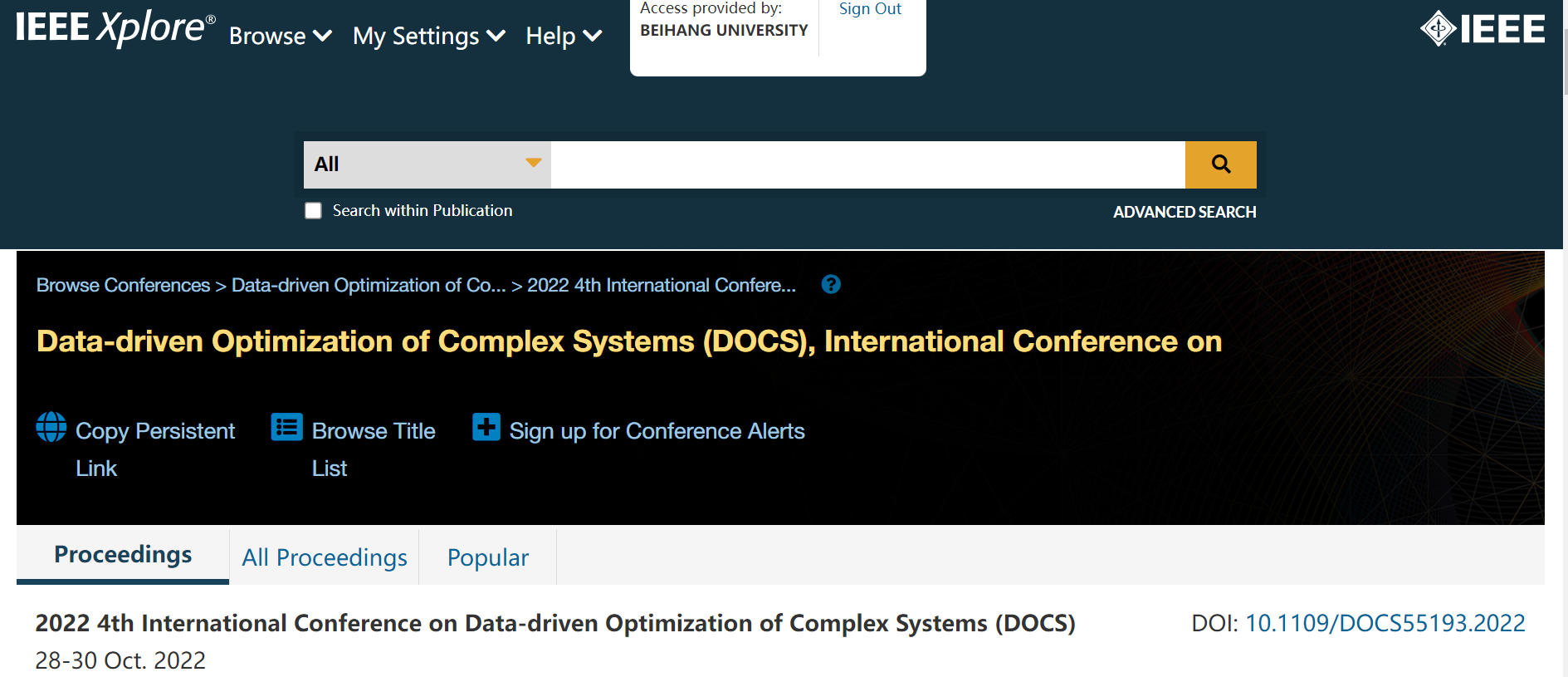Select the Proceedings tab

pos(123,555)
